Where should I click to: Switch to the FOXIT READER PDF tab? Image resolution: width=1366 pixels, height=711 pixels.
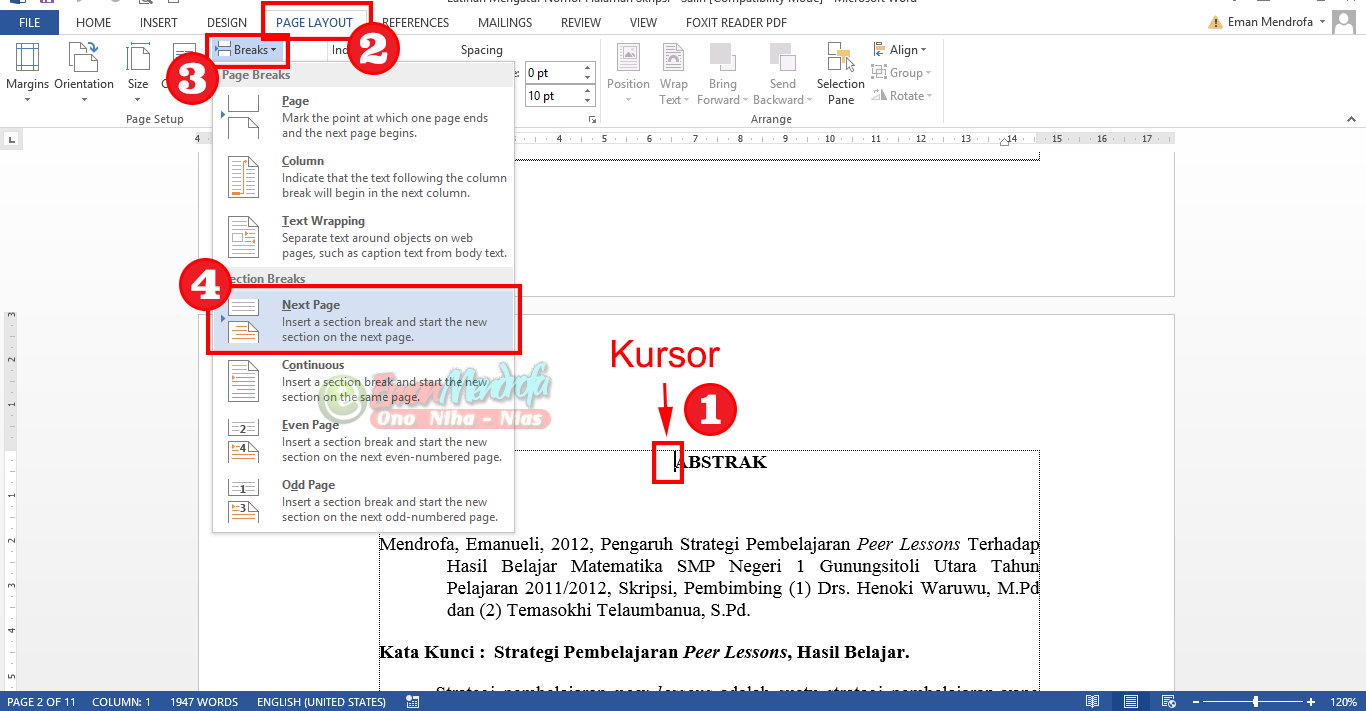click(x=736, y=22)
